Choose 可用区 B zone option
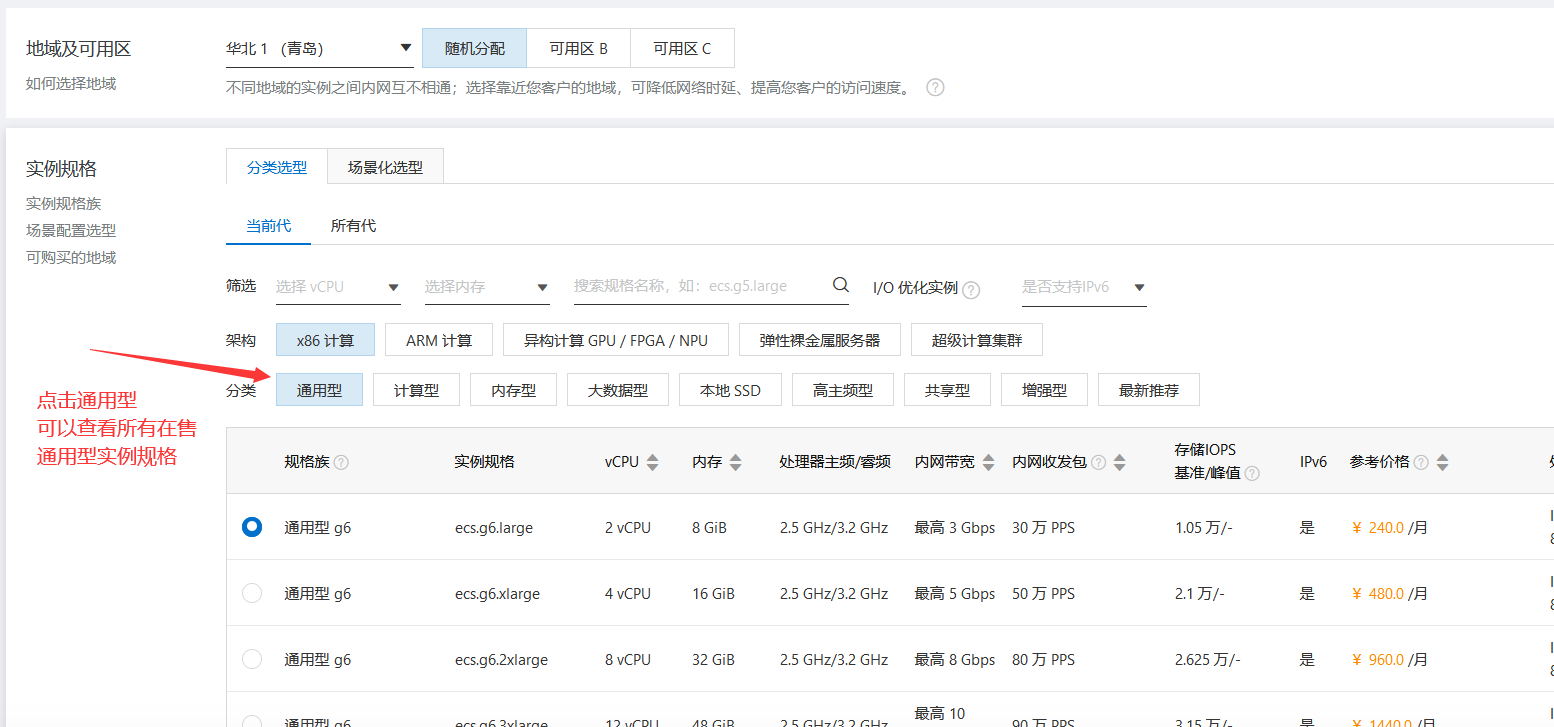Image resolution: width=1554 pixels, height=727 pixels. tap(579, 48)
